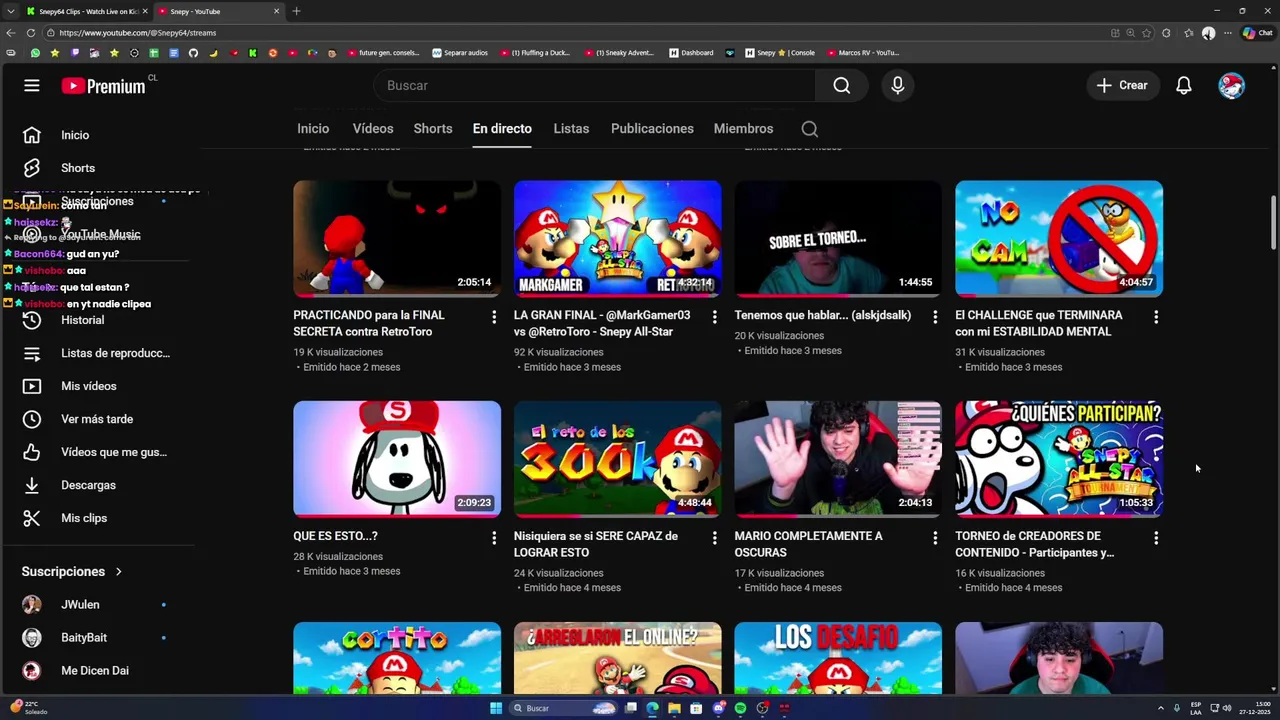Open options for MARIO COMPLETAMENTE A OSCURAS video
The height and width of the screenshot is (720, 1280).
935,538
